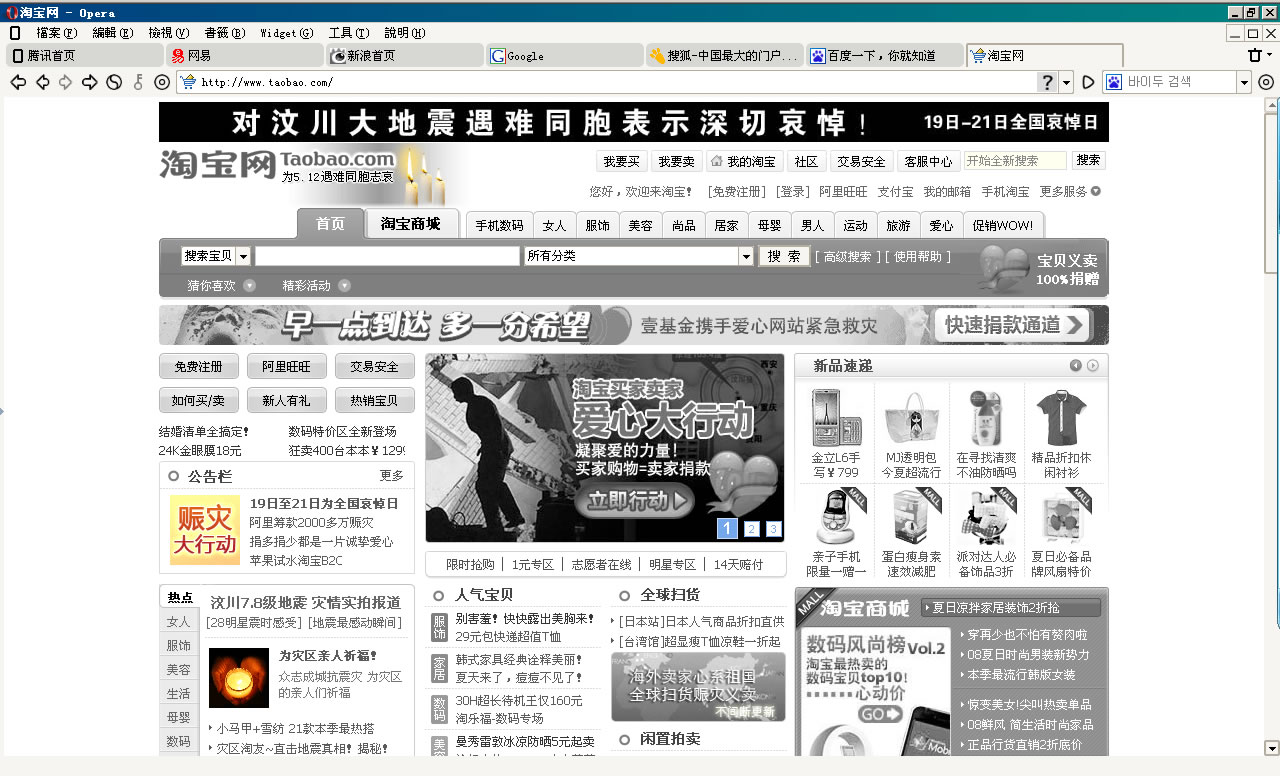Viewport: 1280px width, 776px height.
Task: Click the 更多 link in 公告栏
Action: (x=392, y=476)
